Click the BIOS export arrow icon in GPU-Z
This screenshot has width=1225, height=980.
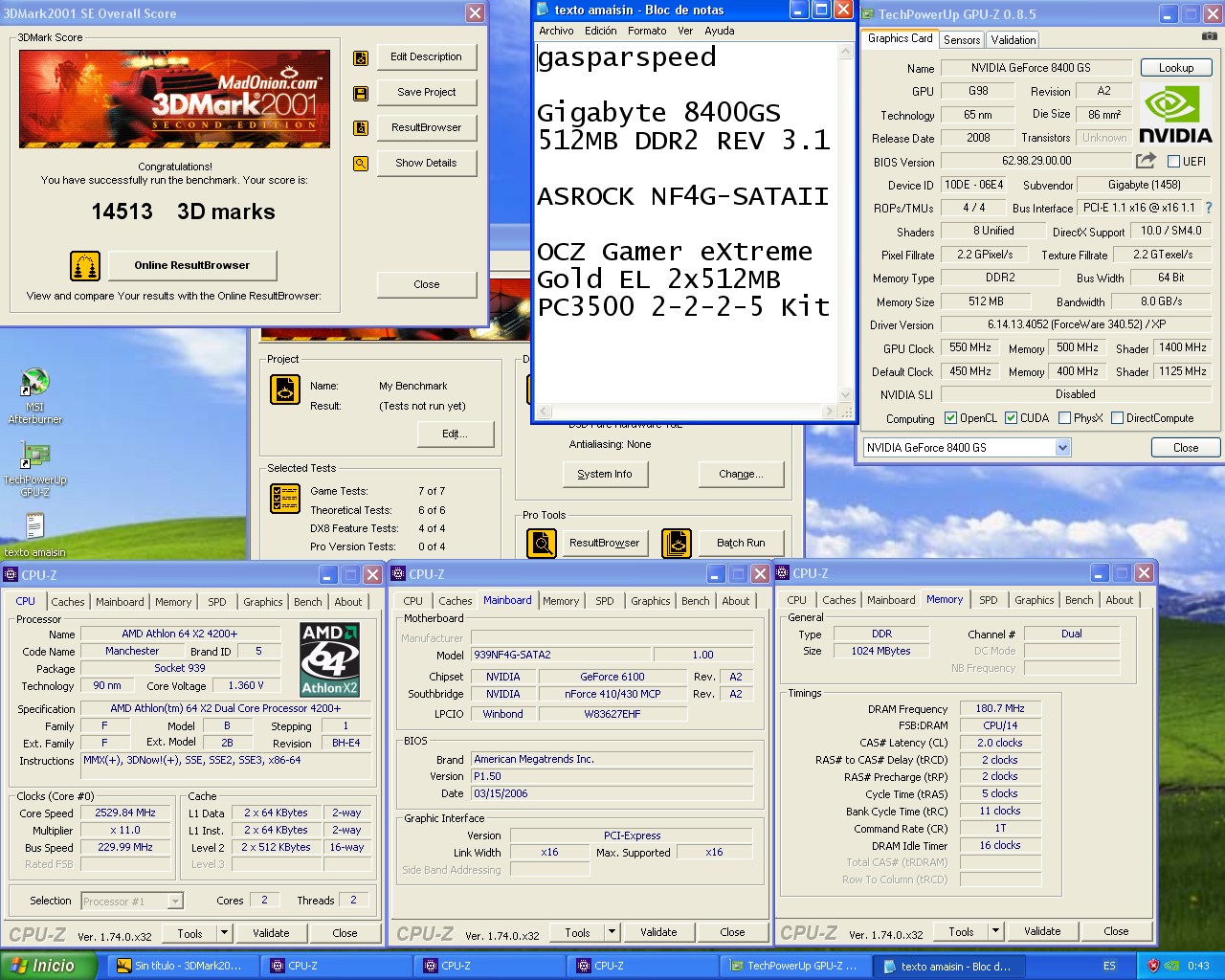[x=1146, y=161]
